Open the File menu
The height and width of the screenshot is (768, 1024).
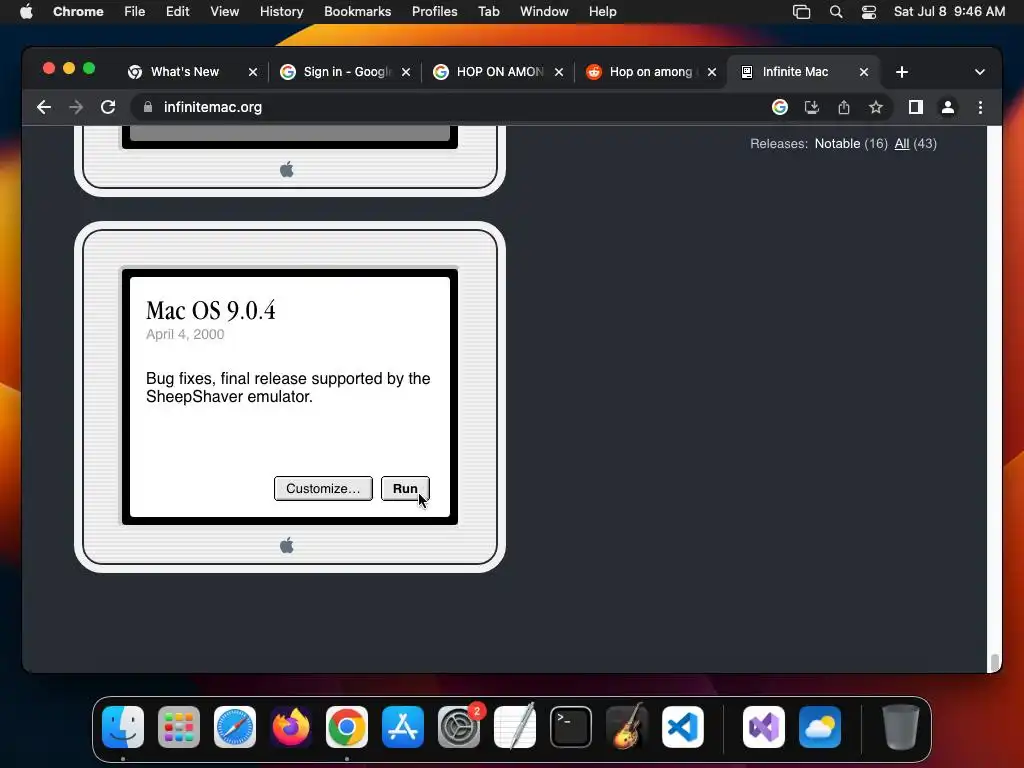(135, 12)
